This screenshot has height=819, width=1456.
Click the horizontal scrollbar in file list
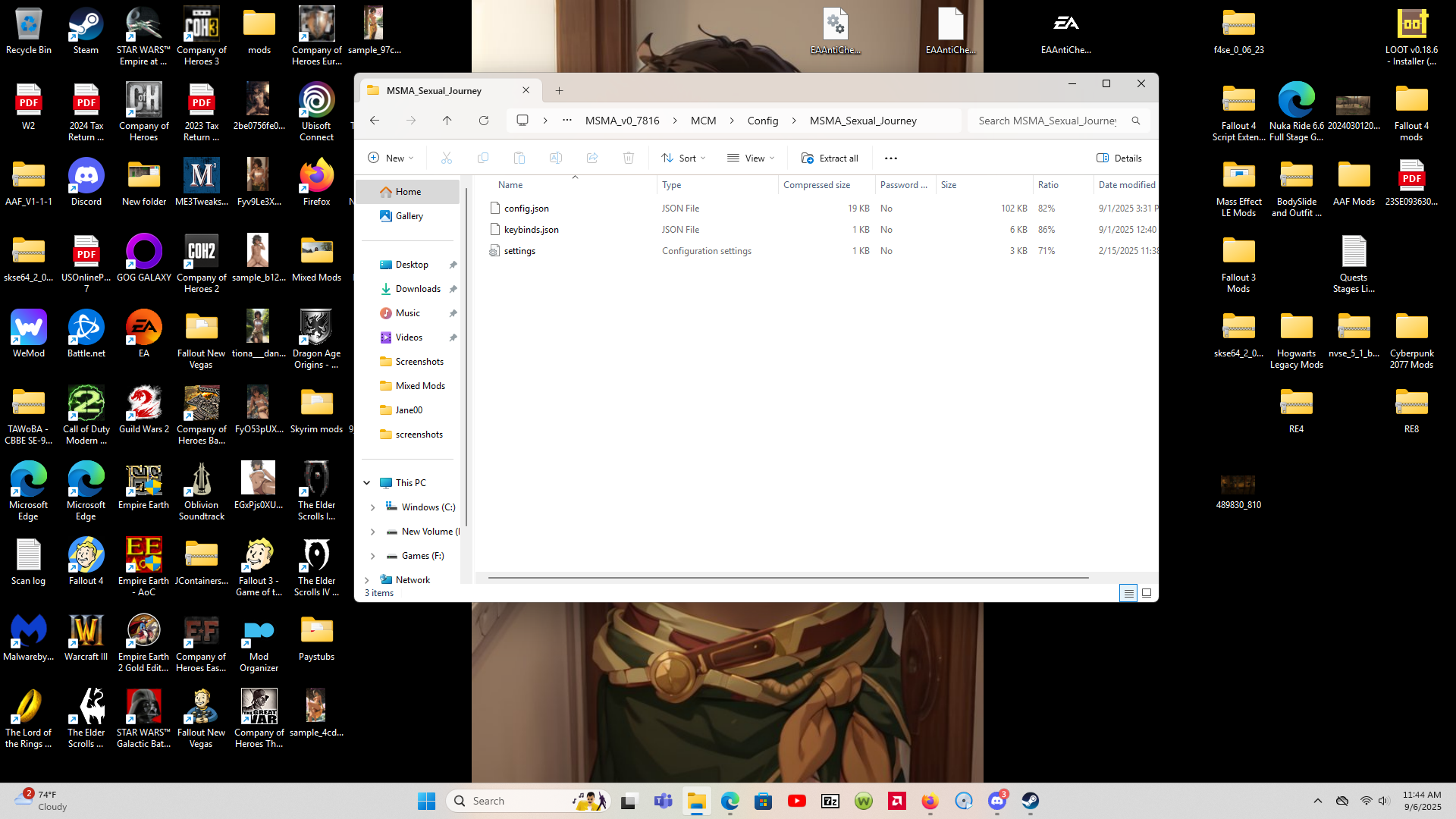[789, 578]
